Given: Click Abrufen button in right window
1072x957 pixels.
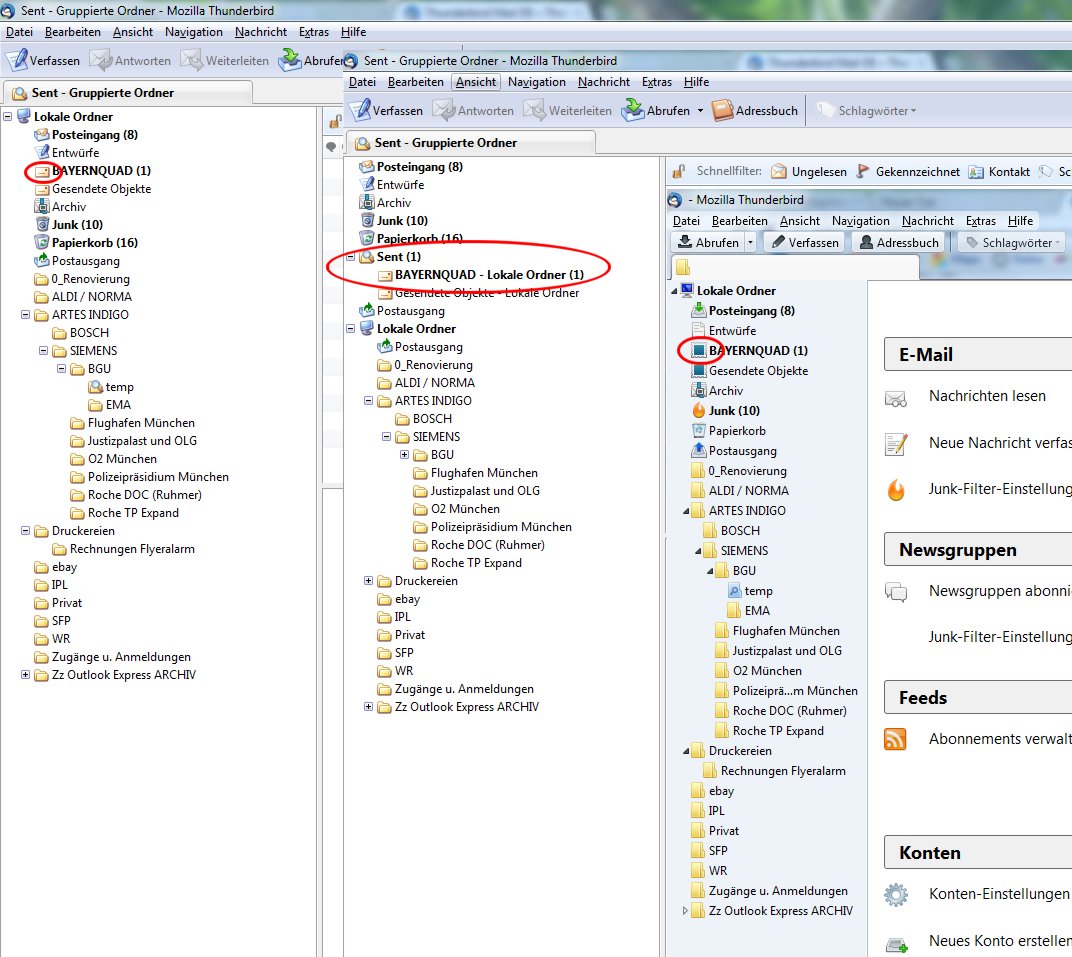Looking at the screenshot, I should (x=708, y=242).
